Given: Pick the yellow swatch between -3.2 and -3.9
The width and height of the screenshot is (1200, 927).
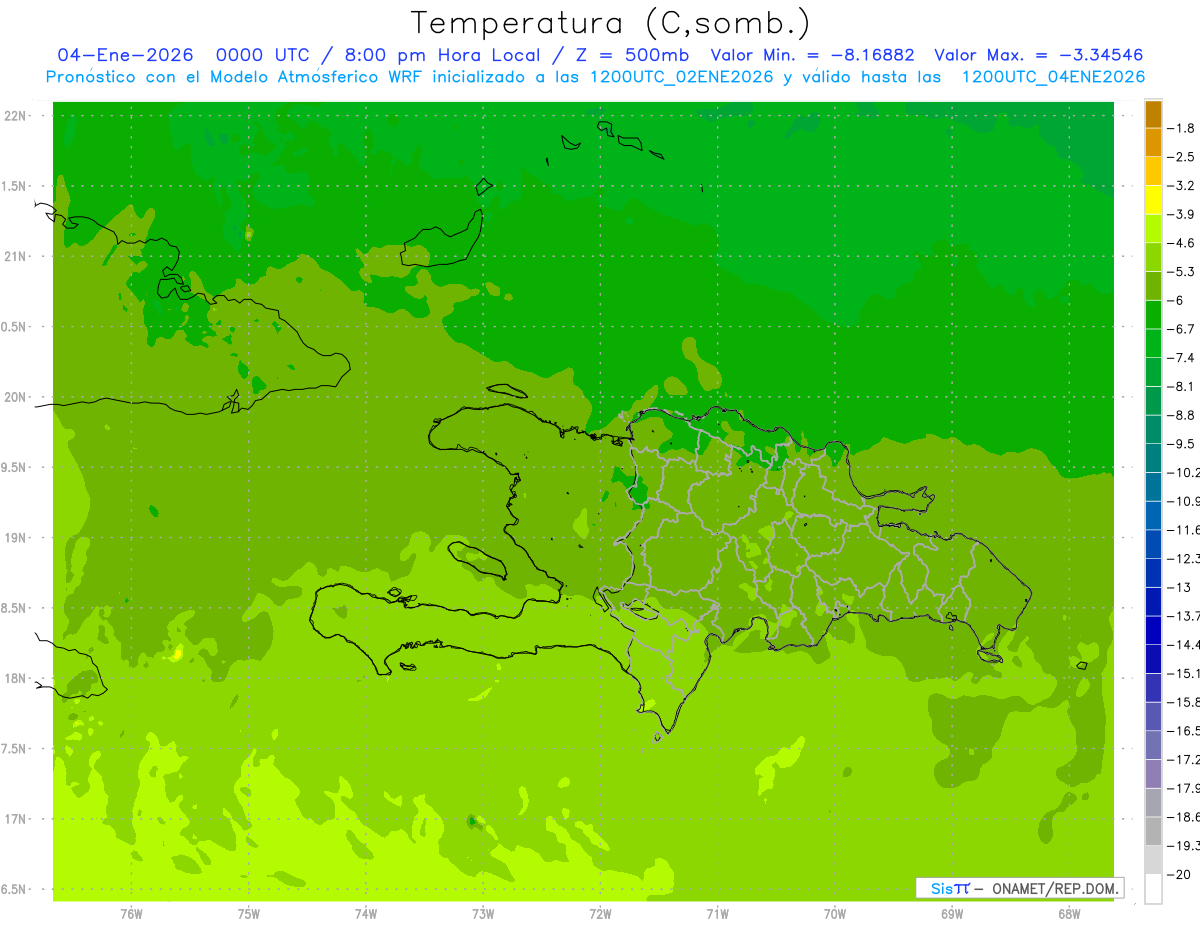Looking at the screenshot, I should click(1153, 200).
